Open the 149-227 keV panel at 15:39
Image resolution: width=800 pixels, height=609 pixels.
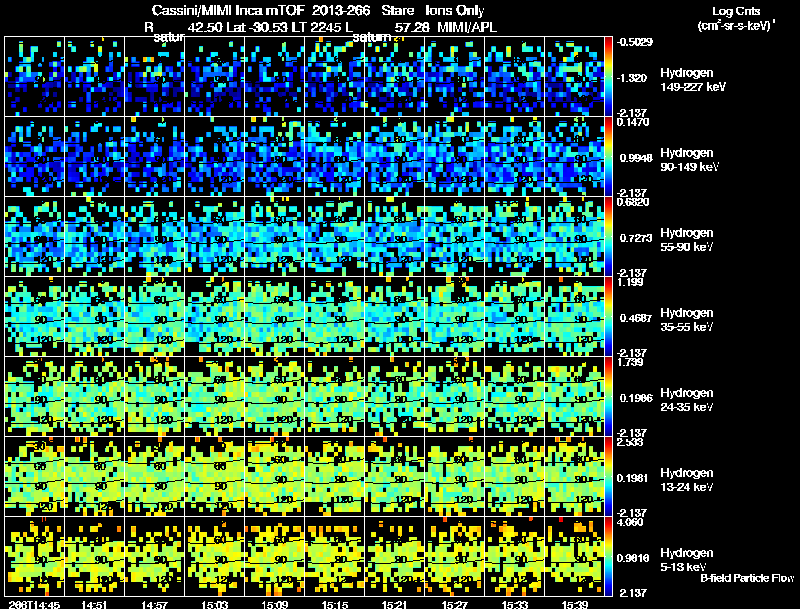(x=575, y=77)
